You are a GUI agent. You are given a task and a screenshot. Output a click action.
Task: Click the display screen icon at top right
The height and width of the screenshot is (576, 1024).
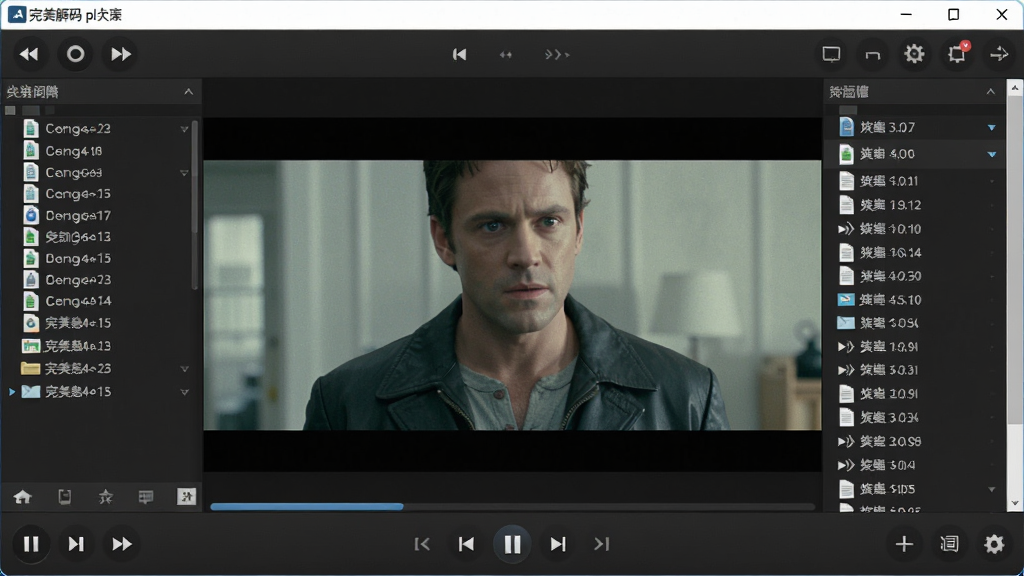pyautogui.click(x=831, y=54)
